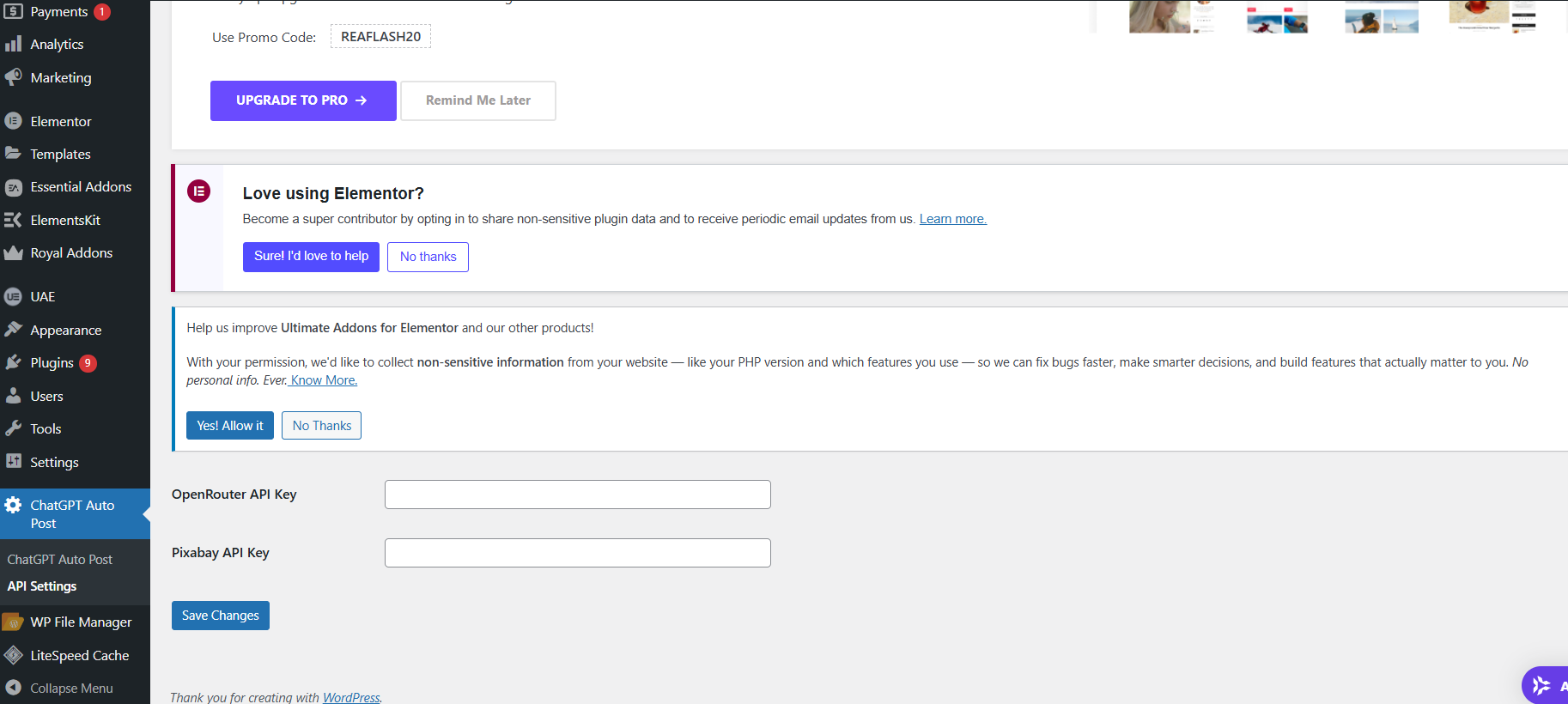Viewport: 1568px width, 704px height.
Task: Open the purple assistant widget icon
Action: click(1542, 685)
